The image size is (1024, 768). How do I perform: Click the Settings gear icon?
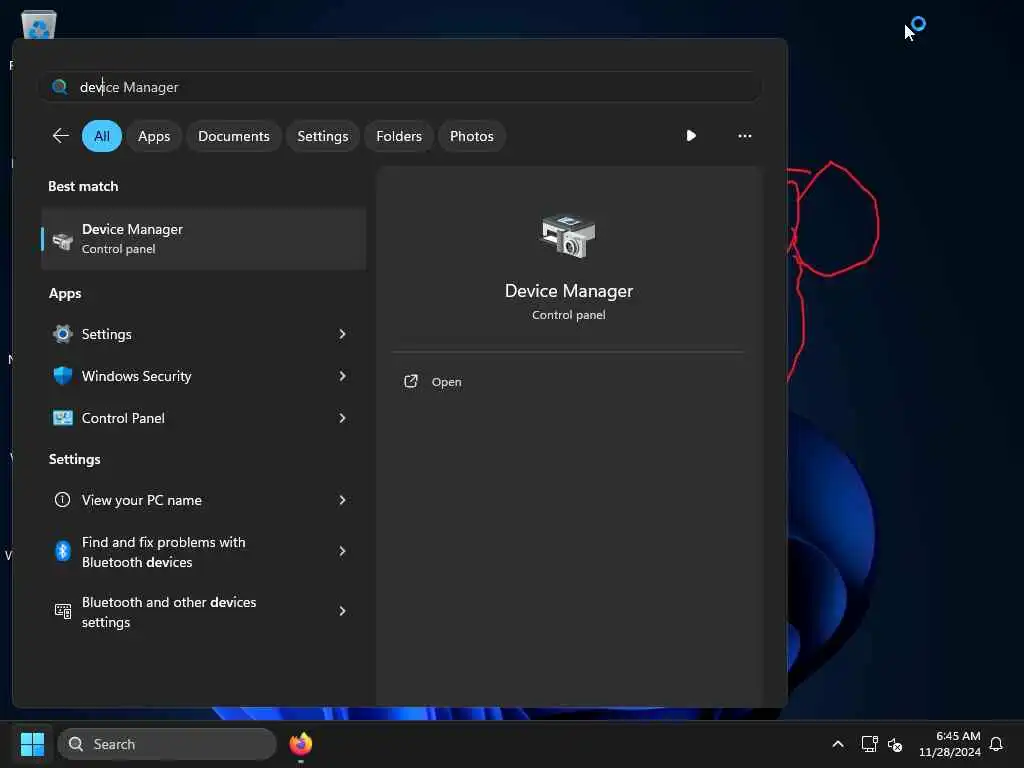pos(63,334)
